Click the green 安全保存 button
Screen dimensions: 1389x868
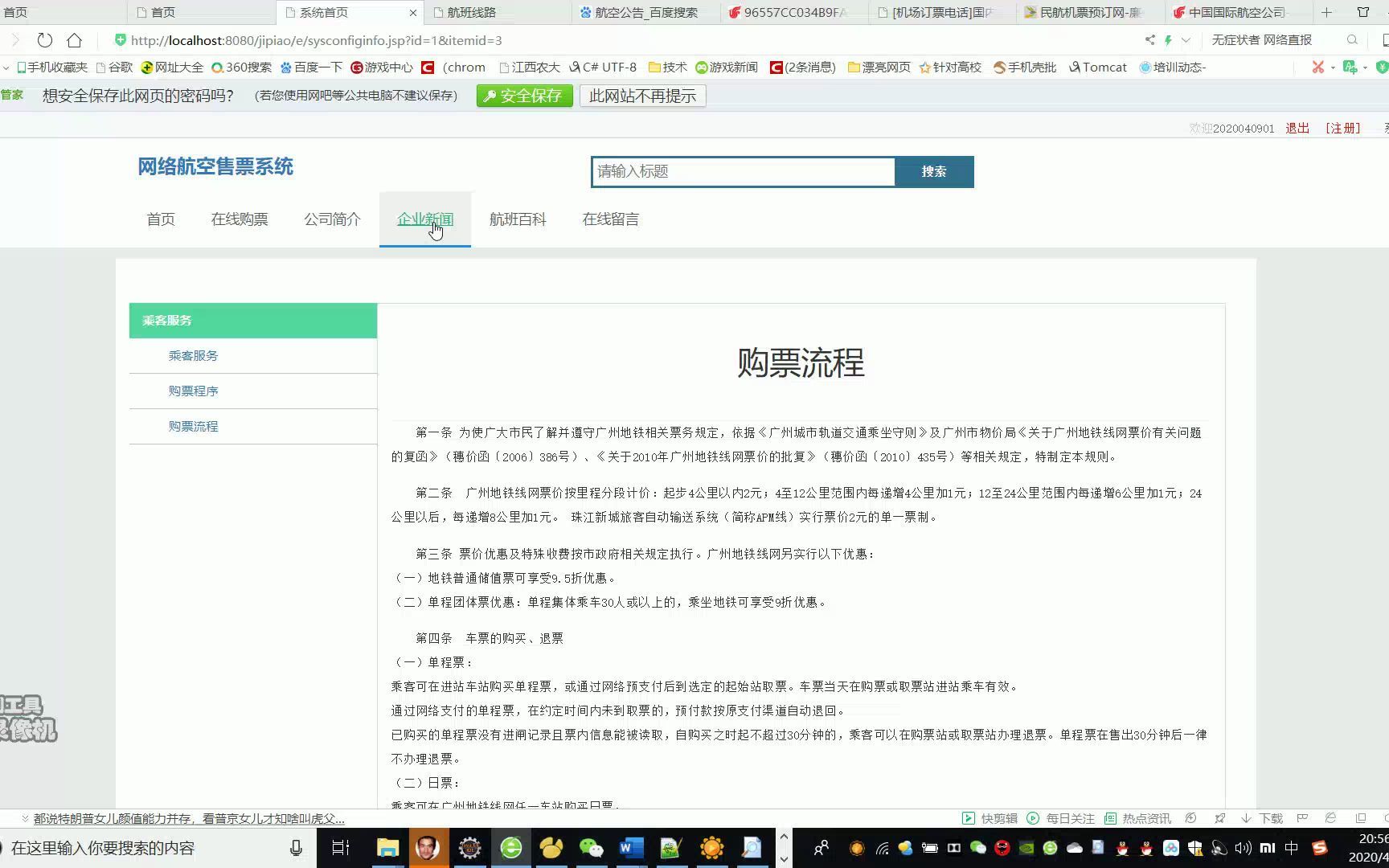pyautogui.click(x=524, y=96)
